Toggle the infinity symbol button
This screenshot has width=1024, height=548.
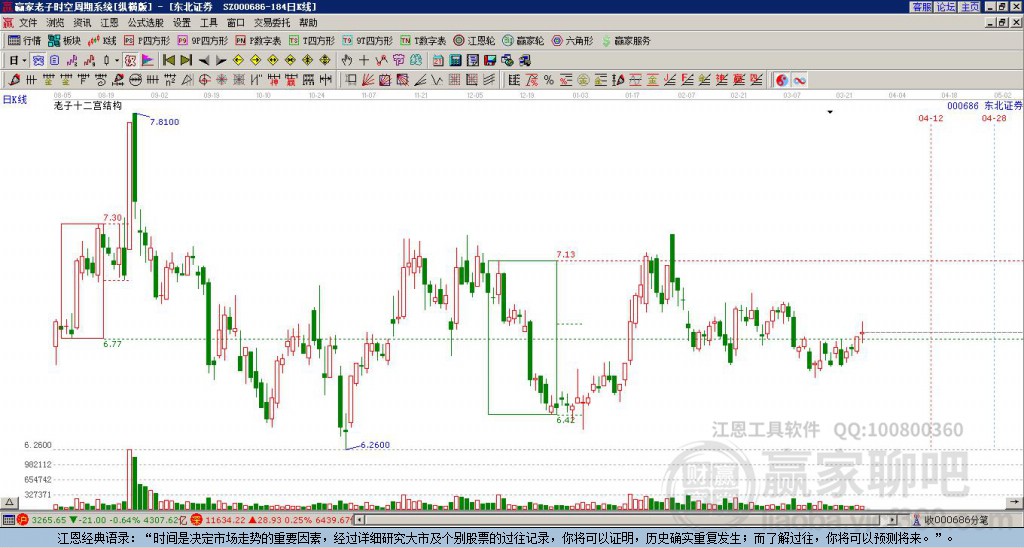[x=799, y=80]
